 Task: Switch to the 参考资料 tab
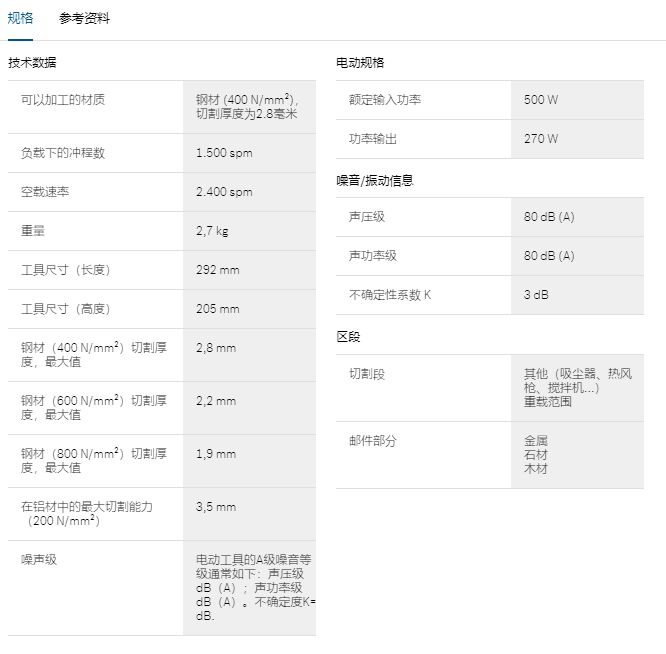84,18
